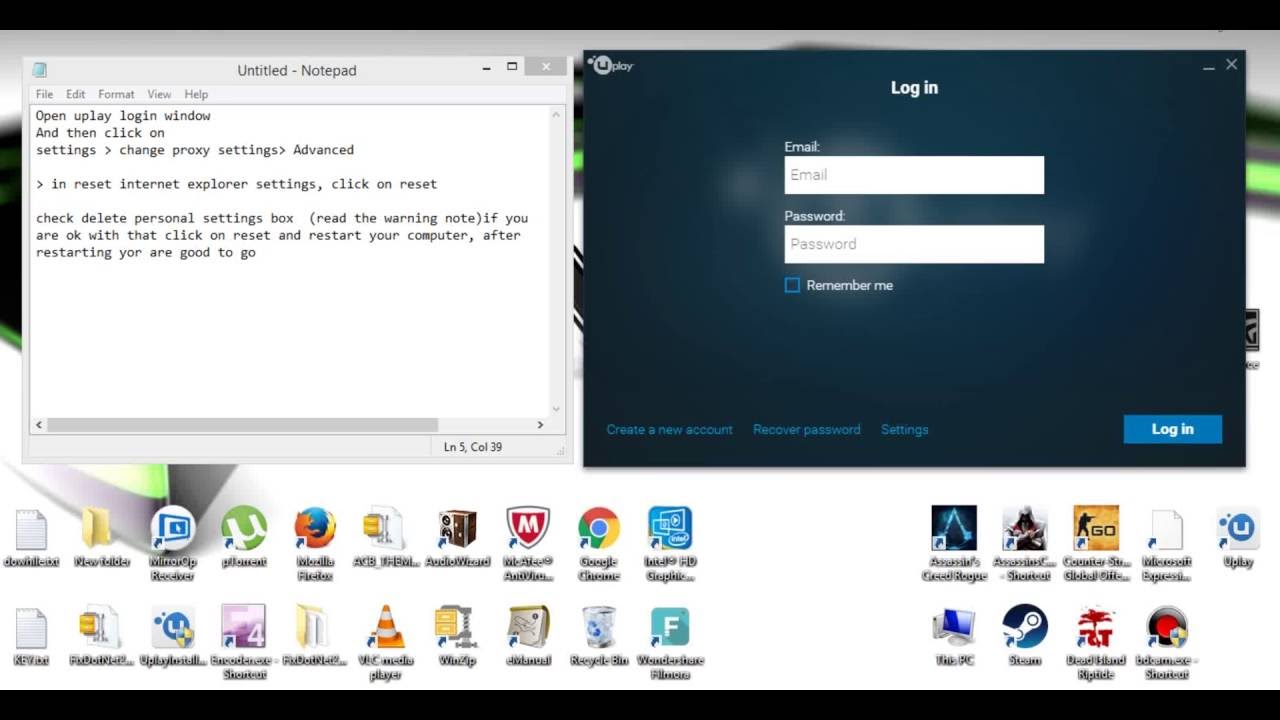Open the Format menu in Notepad
This screenshot has height=720, width=1280.
pyautogui.click(x=116, y=94)
